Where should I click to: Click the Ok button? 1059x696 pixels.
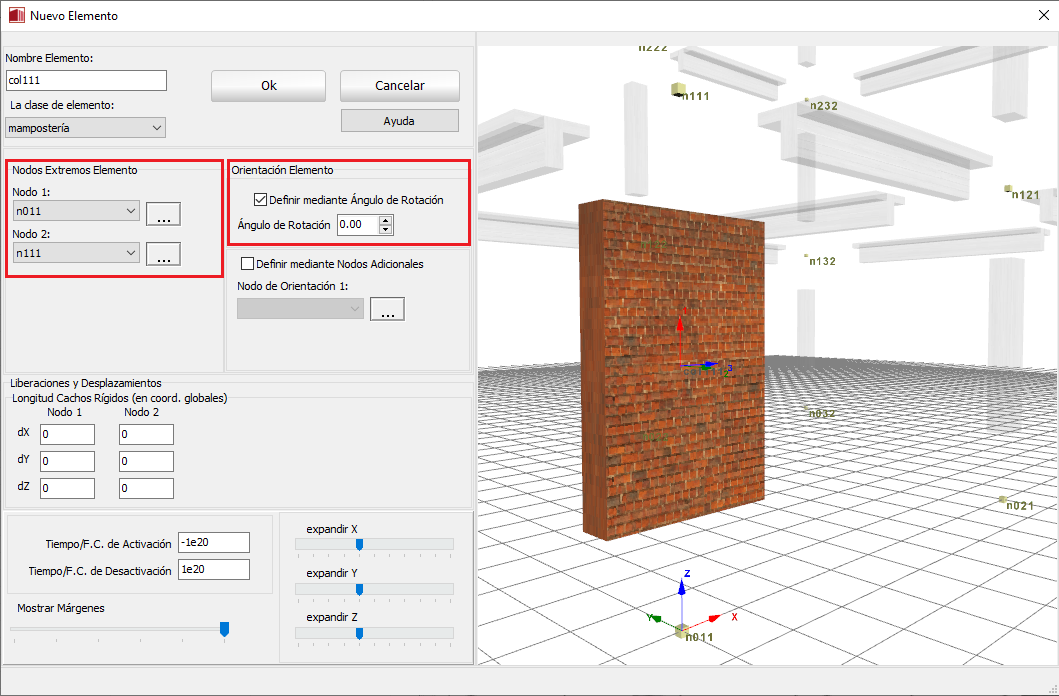(x=269, y=86)
